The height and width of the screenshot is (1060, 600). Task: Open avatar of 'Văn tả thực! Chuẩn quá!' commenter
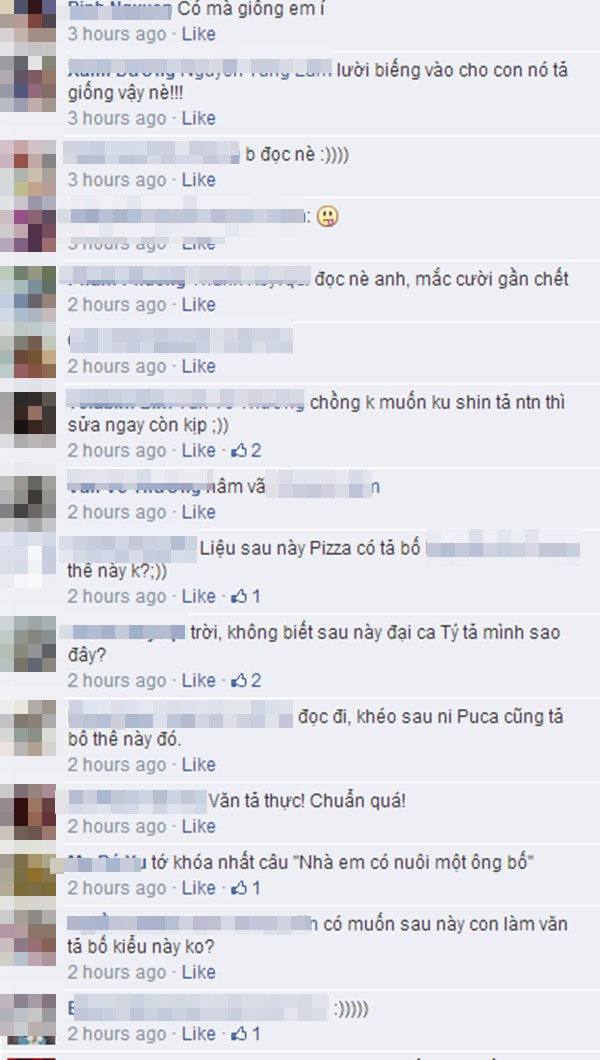(x=28, y=811)
